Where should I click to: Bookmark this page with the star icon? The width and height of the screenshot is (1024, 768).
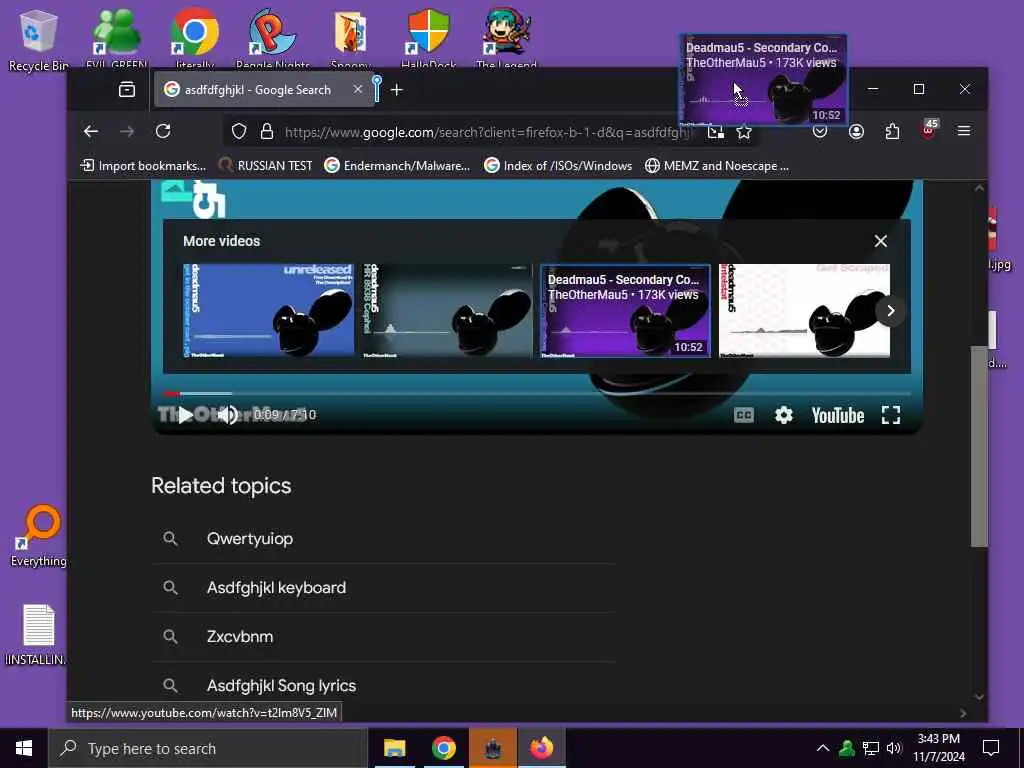744,133
